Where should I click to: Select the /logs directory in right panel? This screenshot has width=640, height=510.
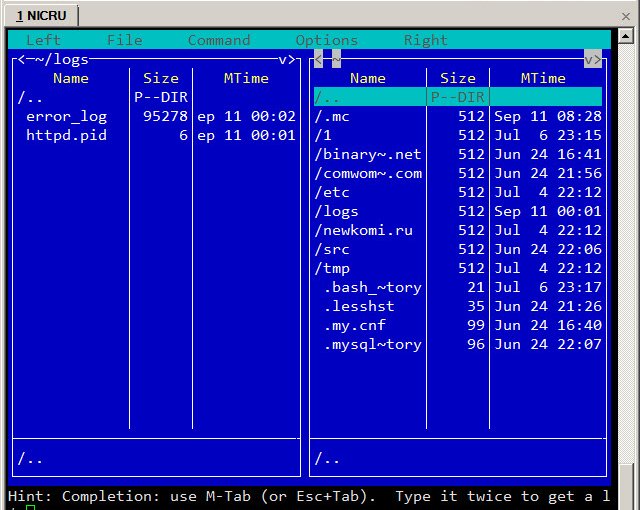pos(336,211)
